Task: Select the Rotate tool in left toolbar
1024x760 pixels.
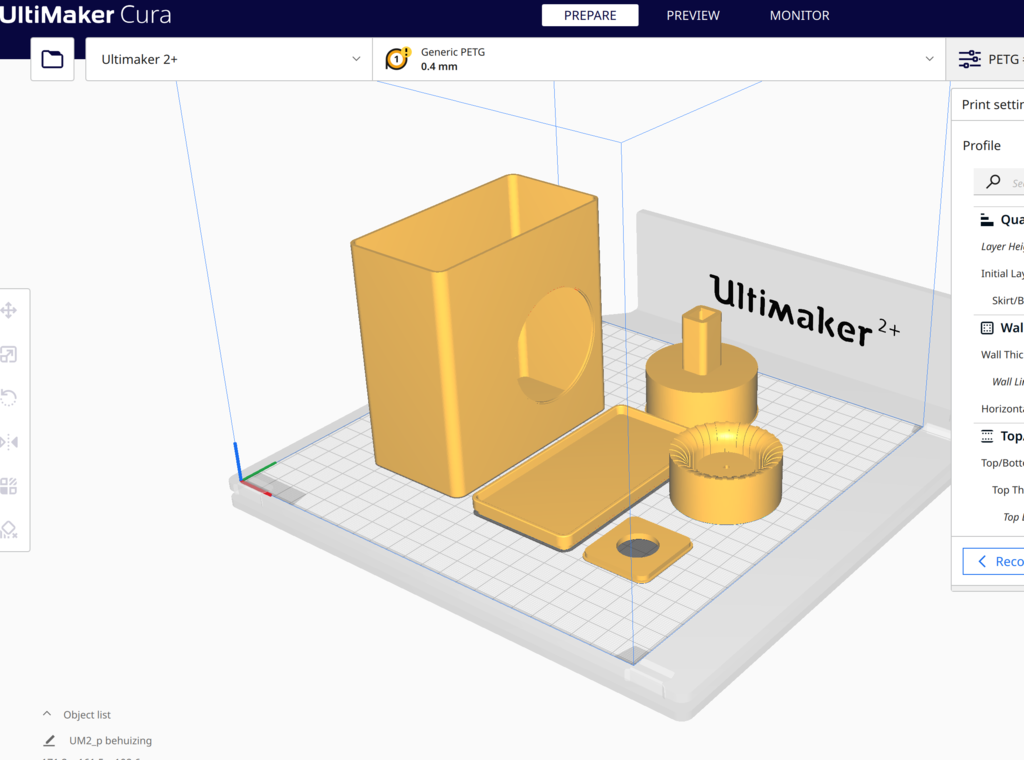Action: [8, 398]
